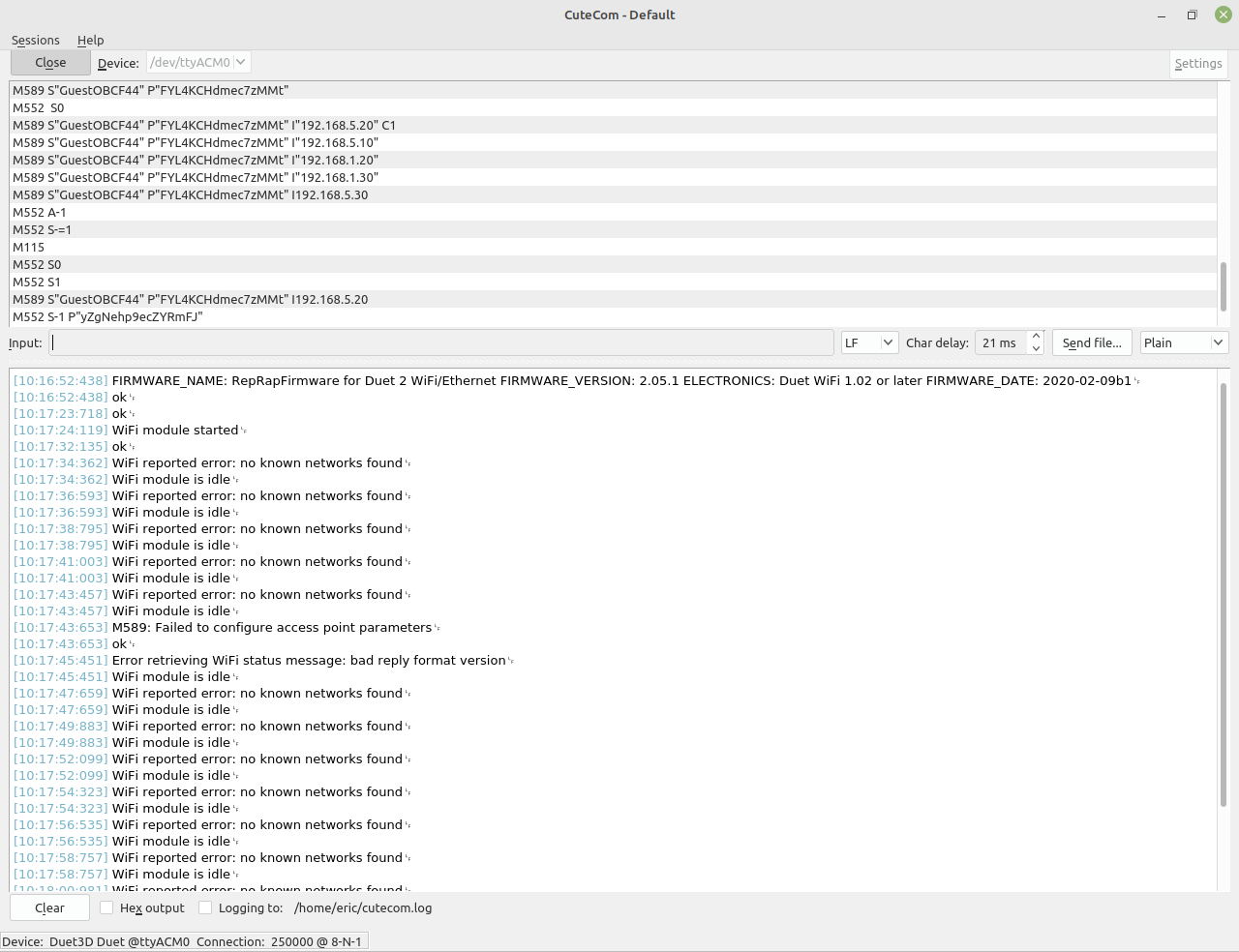Select history entry M552 S1
Image resolution: width=1239 pixels, height=952 pixels.
[x=613, y=282]
